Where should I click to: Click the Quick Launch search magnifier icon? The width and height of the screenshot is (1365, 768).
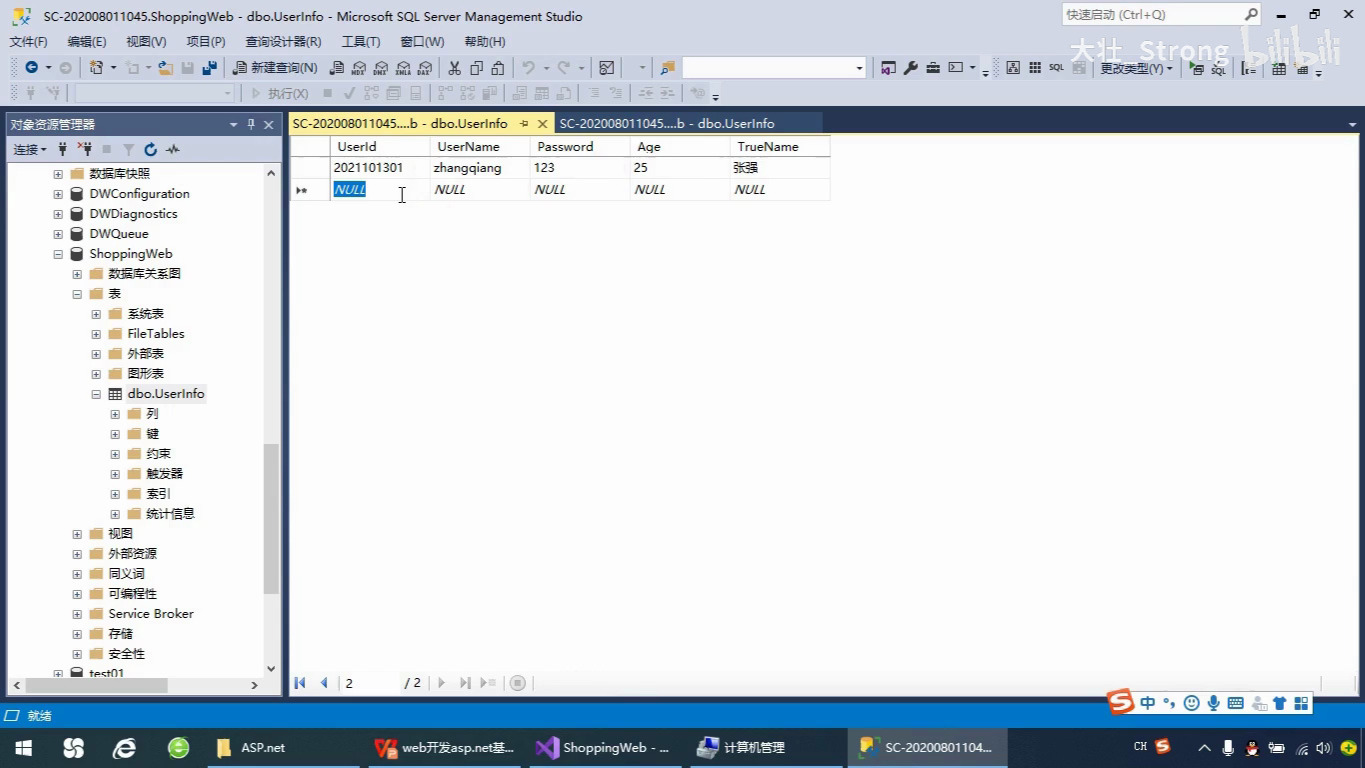click(x=1251, y=14)
